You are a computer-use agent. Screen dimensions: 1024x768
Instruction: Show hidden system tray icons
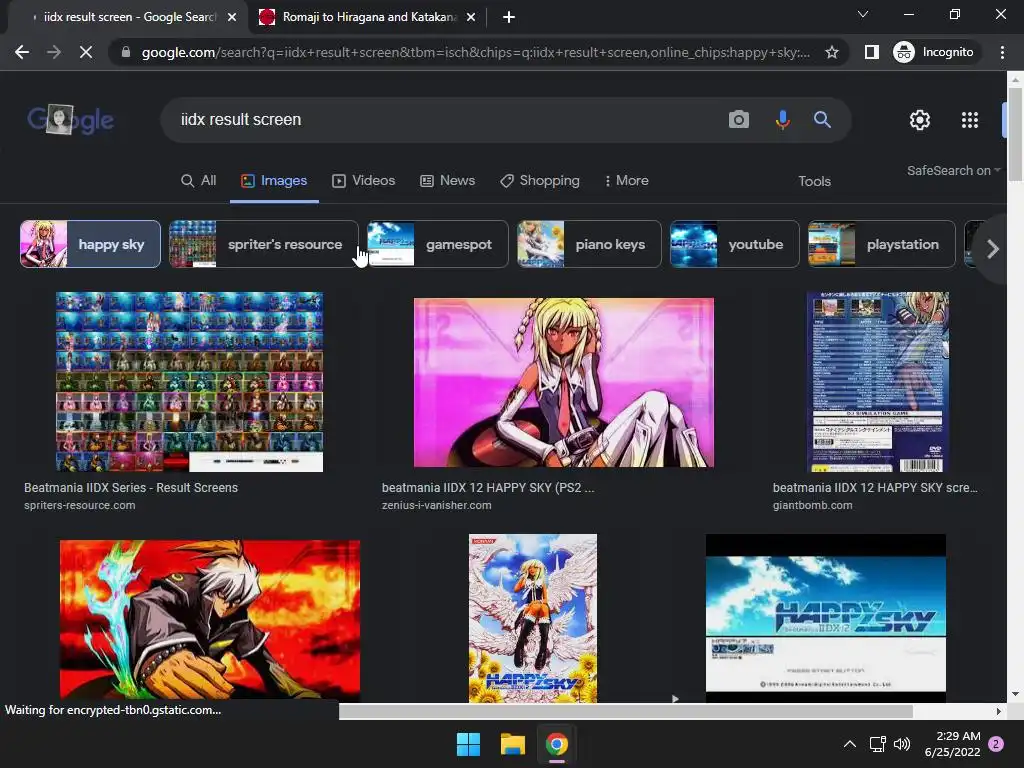(x=850, y=744)
